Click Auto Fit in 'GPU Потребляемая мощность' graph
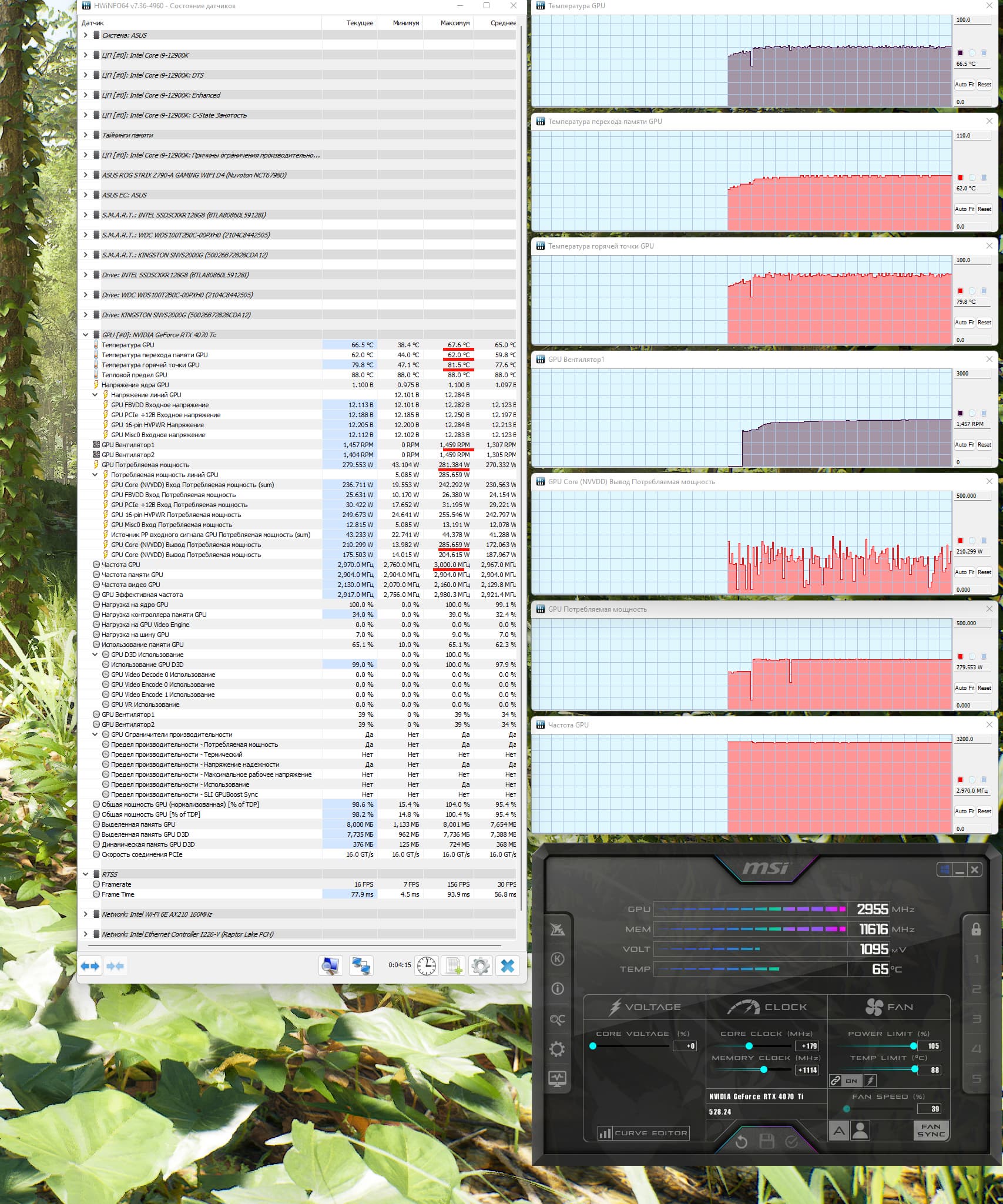The width and height of the screenshot is (1003, 1204). coord(964,688)
